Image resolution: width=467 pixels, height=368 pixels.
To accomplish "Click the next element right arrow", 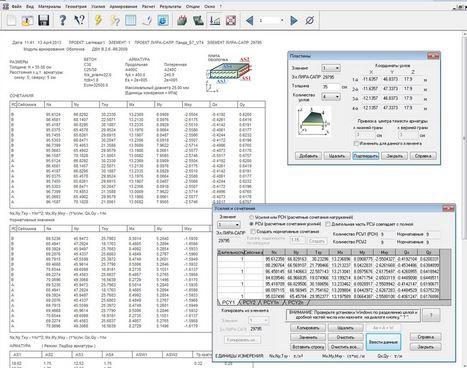I will click(294, 20).
